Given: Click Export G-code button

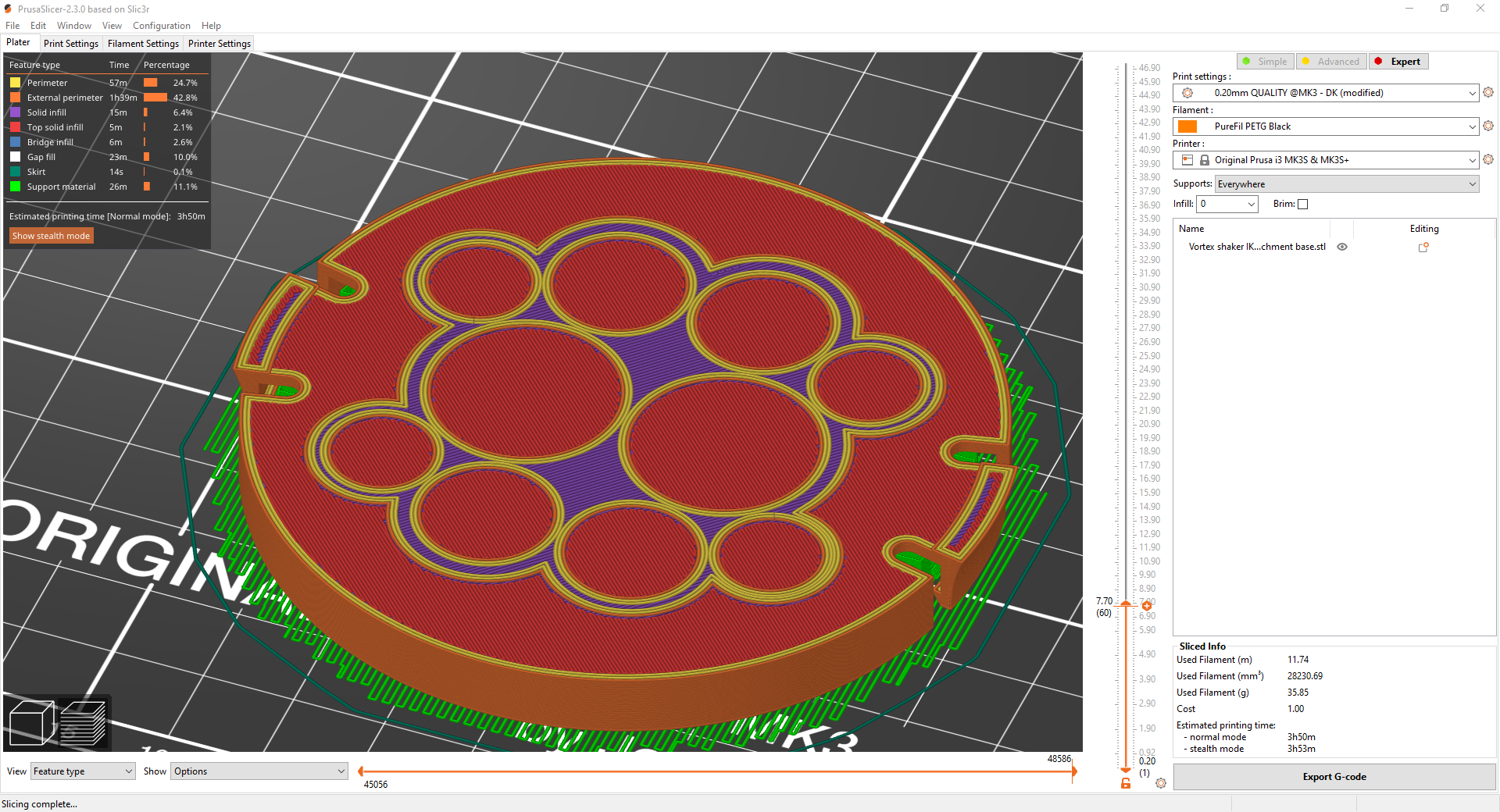Looking at the screenshot, I should (1334, 777).
